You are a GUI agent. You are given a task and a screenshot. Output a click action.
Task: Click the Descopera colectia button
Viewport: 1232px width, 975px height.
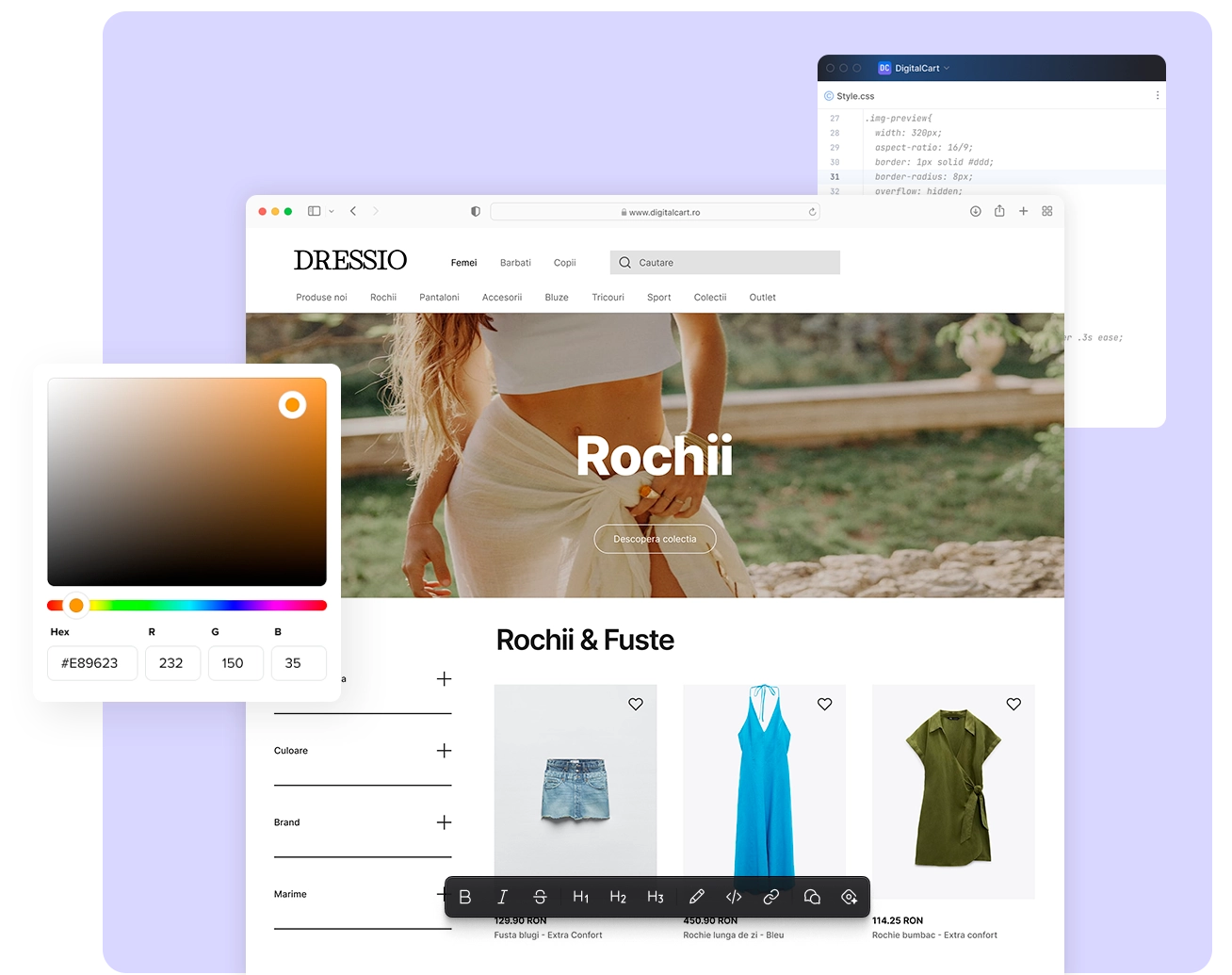(x=655, y=539)
